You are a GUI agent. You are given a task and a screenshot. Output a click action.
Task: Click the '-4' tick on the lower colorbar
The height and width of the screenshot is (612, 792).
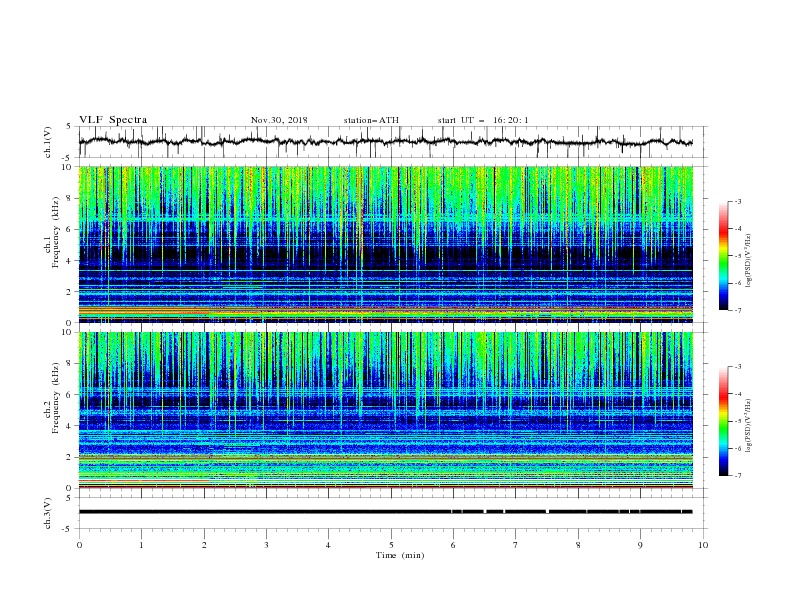pyautogui.click(x=737, y=394)
